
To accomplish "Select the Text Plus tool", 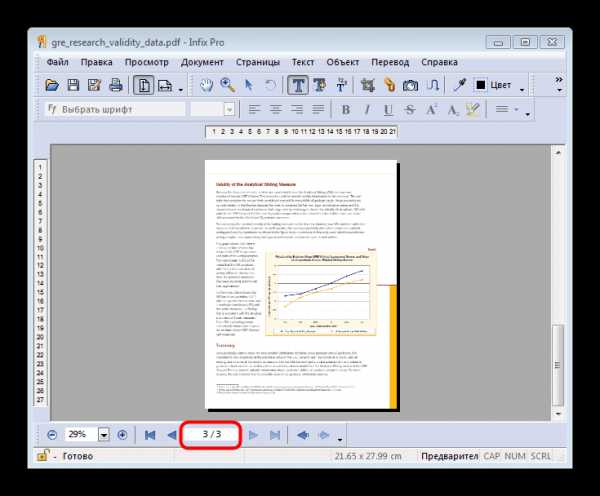I will (x=320, y=85).
